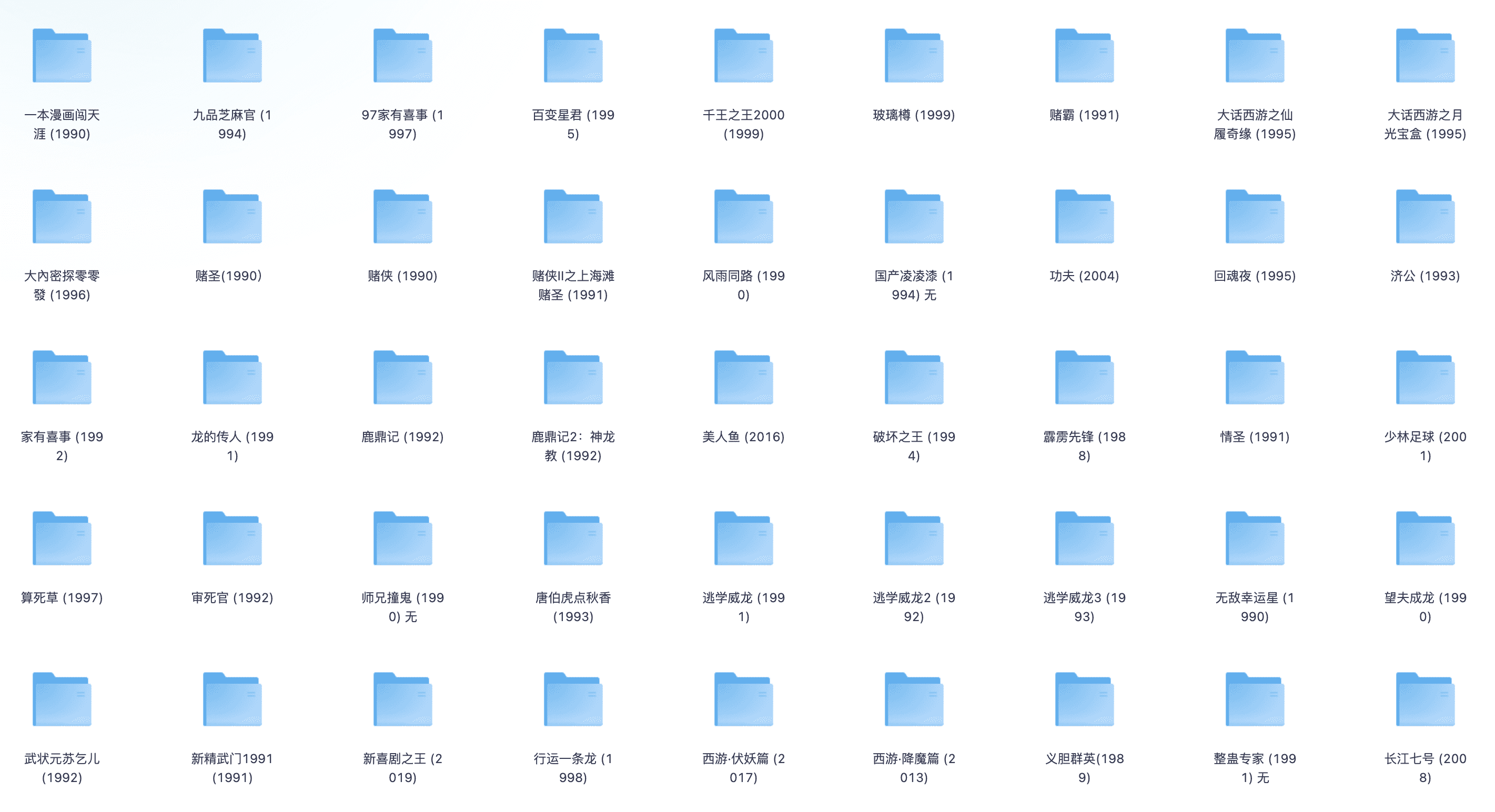Select the 赌侠II之上海滩赌圣 (1991) folder icon
1495x812 pixels.
point(573,217)
